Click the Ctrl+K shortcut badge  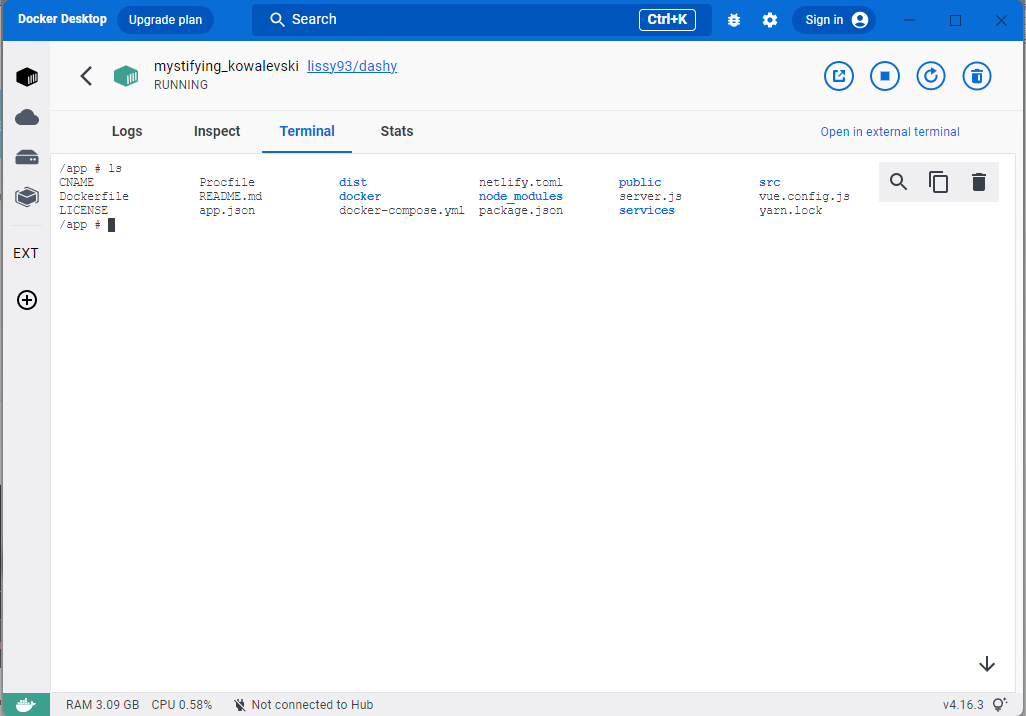point(667,20)
